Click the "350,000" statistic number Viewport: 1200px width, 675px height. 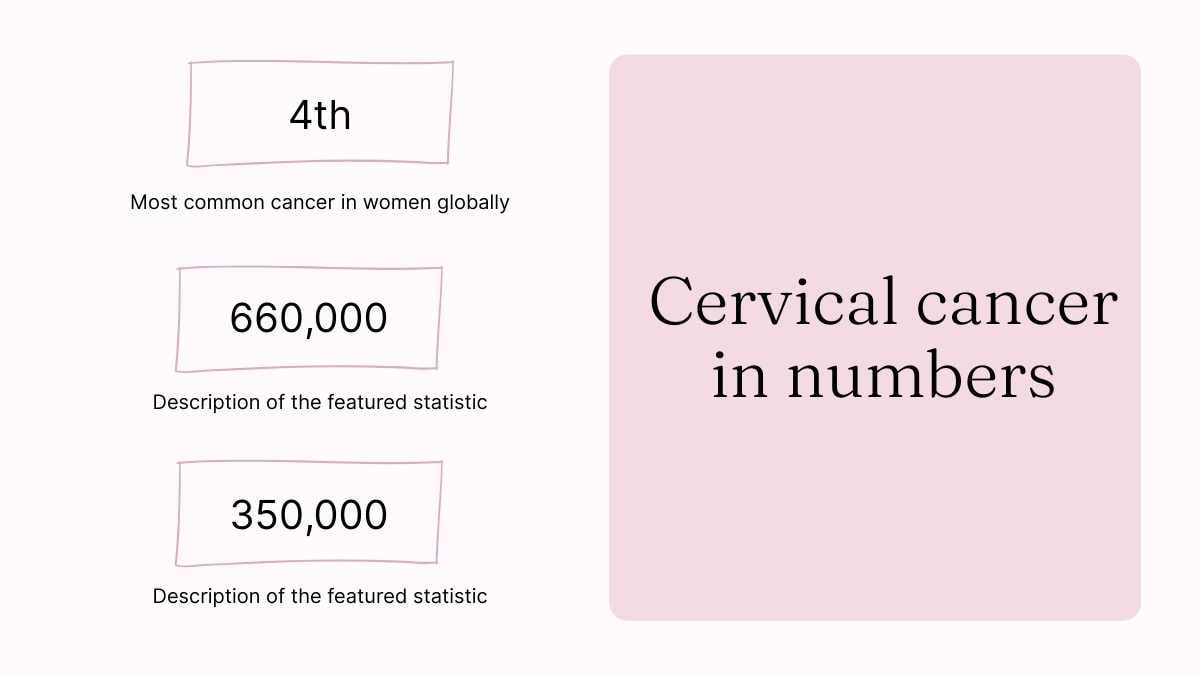(x=308, y=515)
